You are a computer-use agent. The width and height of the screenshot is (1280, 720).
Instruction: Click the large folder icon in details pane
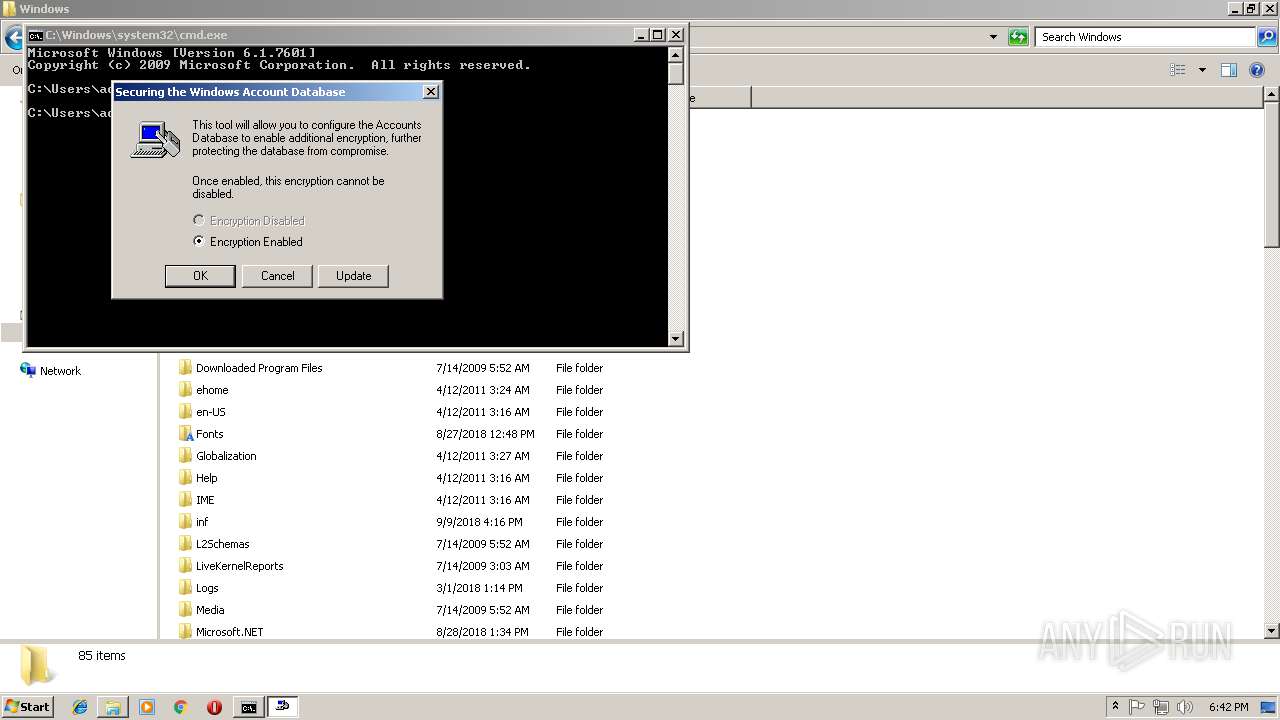coord(37,665)
